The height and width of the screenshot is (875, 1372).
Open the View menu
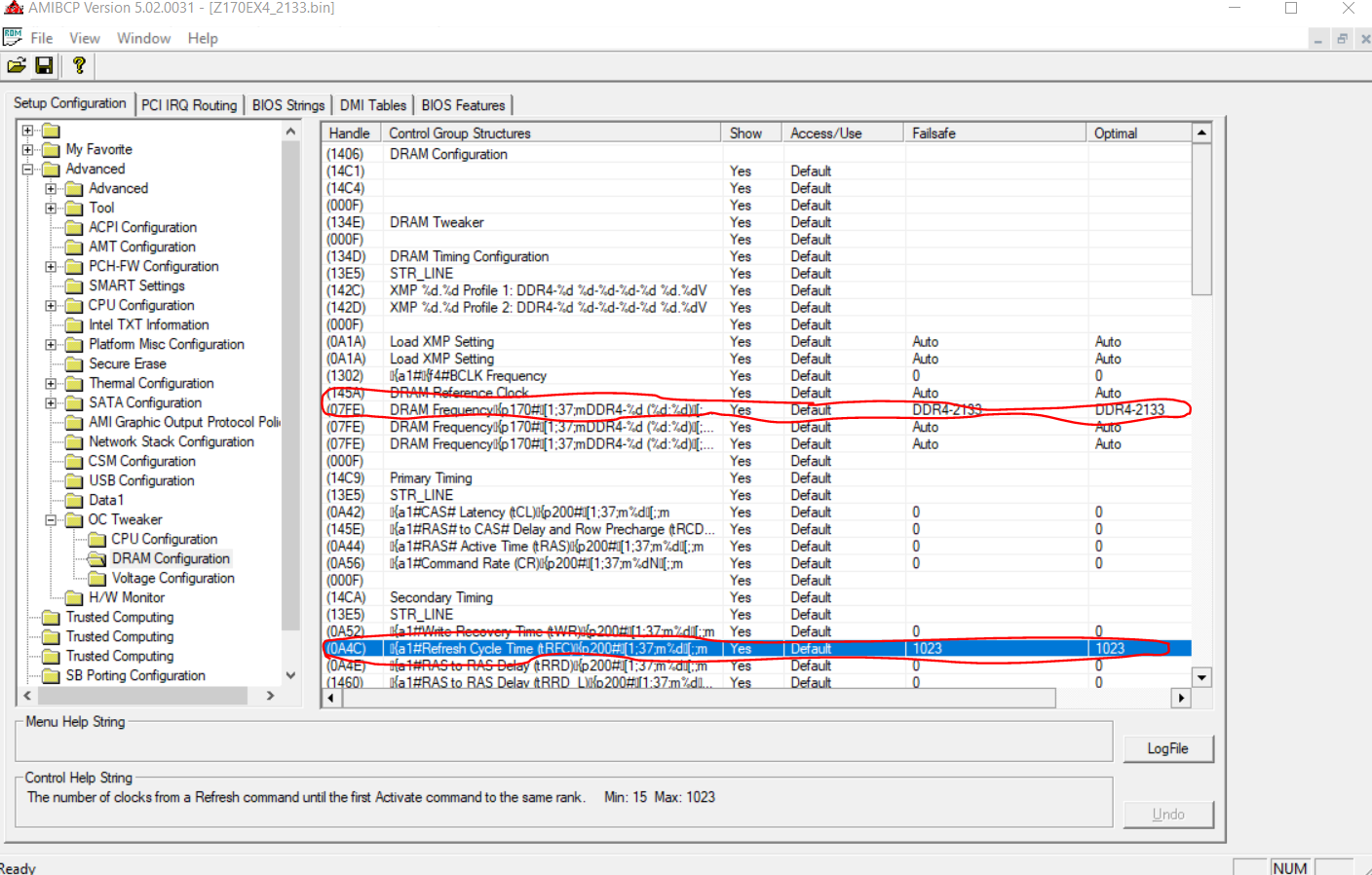(x=85, y=39)
